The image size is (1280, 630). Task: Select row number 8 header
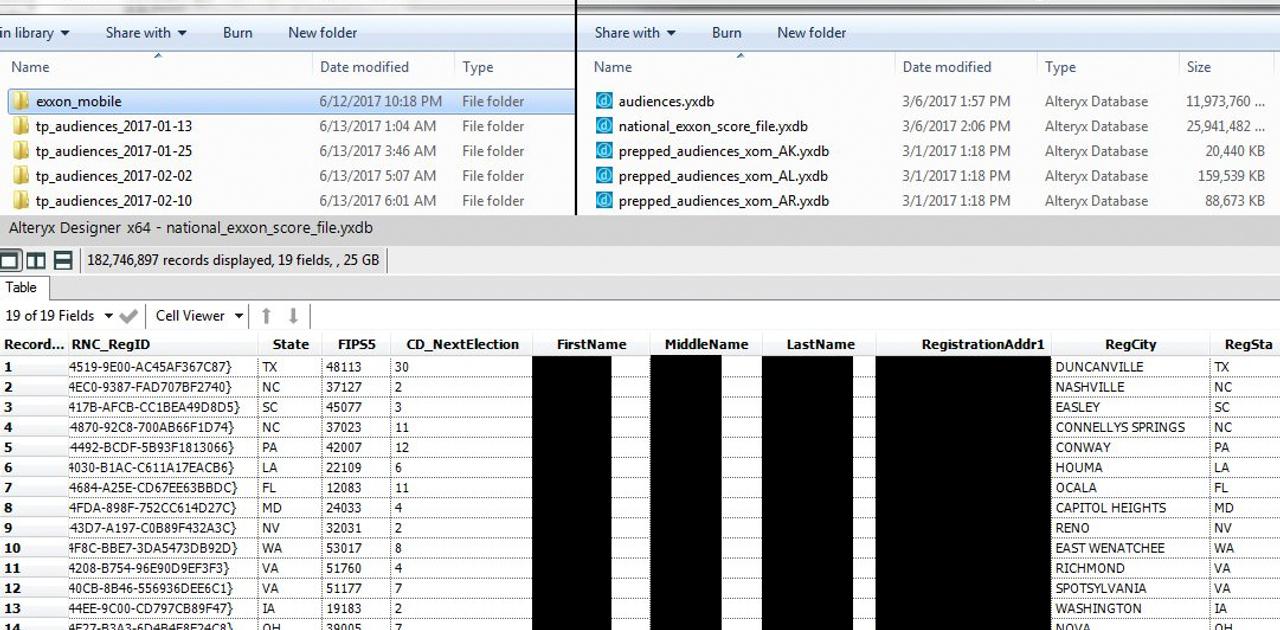34,508
